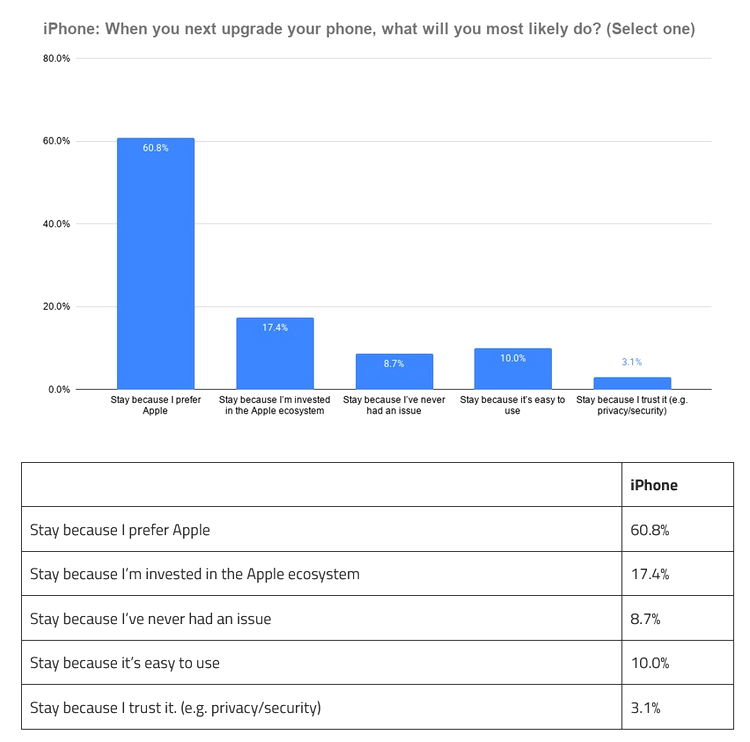
Task: Select the 10.0% bar in the chart
Action: [x=513, y=369]
